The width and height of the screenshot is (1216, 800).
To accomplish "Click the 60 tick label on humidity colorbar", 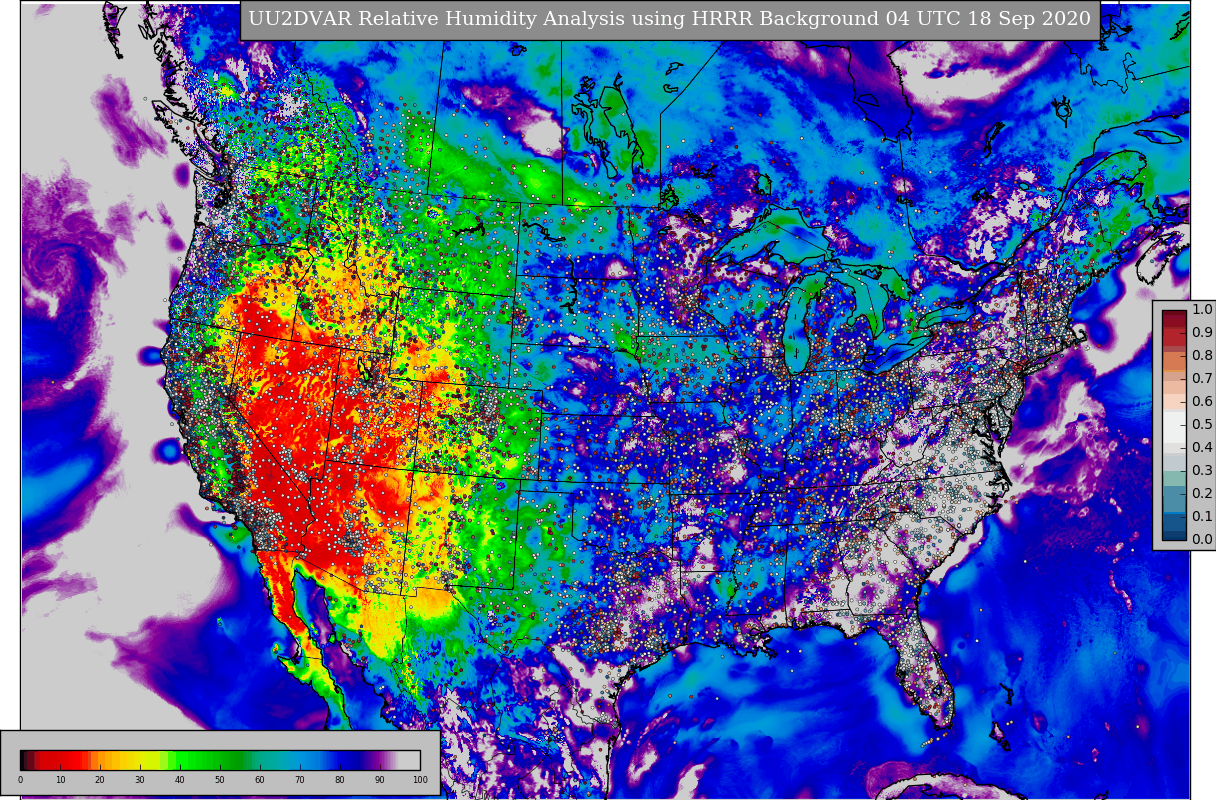I will 260,780.
